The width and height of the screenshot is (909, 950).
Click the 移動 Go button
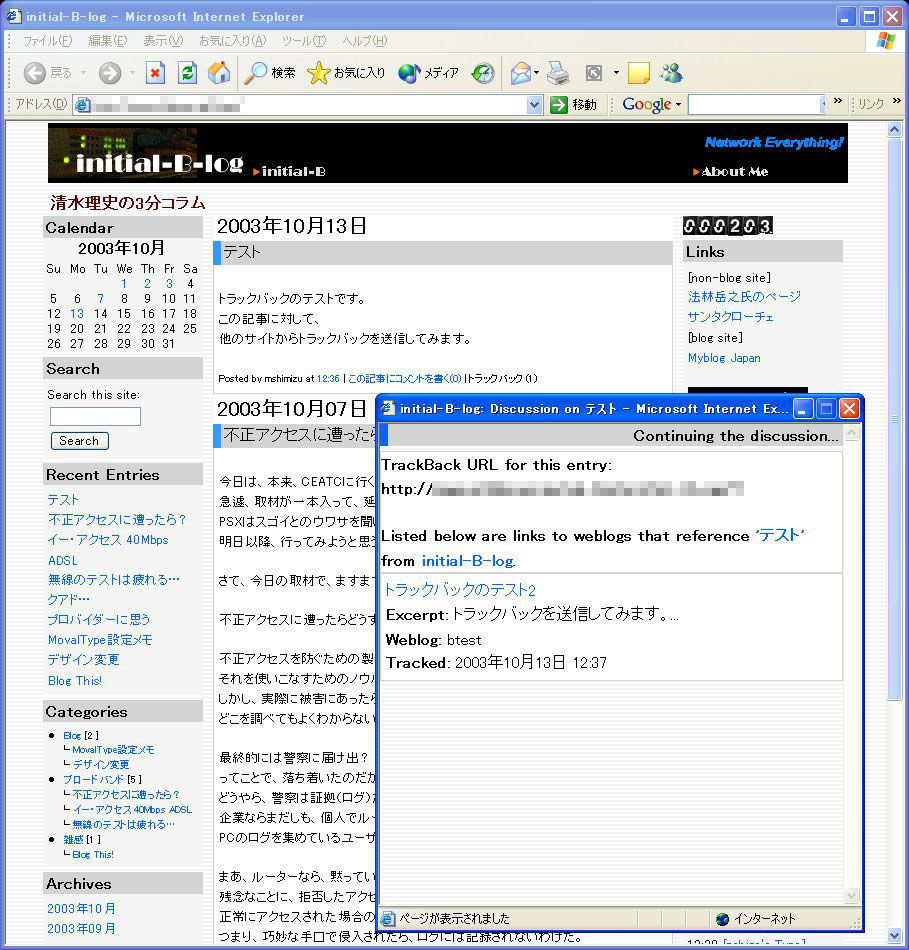pyautogui.click(x=573, y=105)
